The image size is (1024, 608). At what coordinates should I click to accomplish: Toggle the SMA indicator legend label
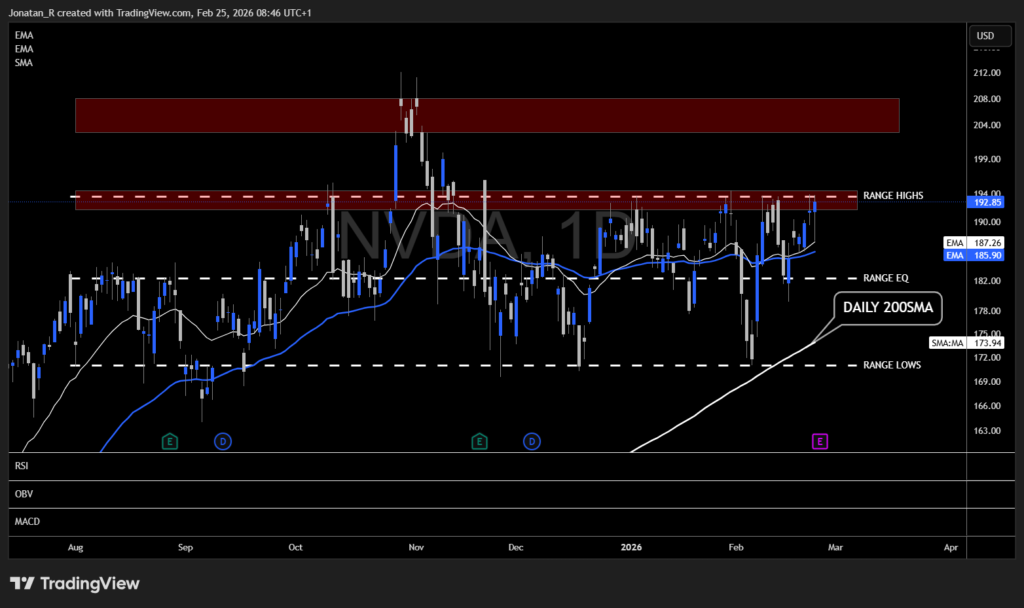click(x=21, y=62)
